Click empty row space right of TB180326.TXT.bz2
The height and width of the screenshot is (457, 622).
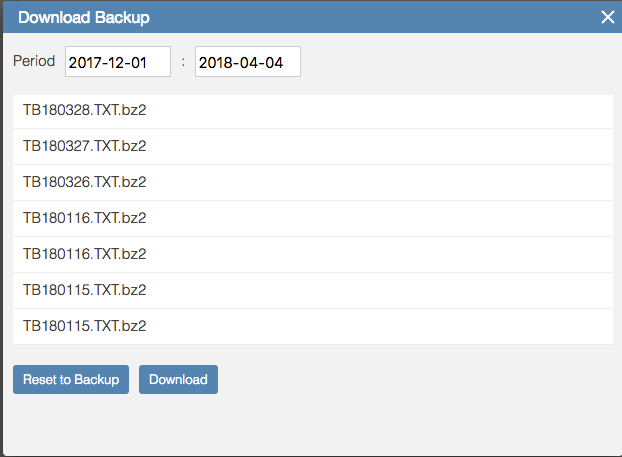[377, 182]
